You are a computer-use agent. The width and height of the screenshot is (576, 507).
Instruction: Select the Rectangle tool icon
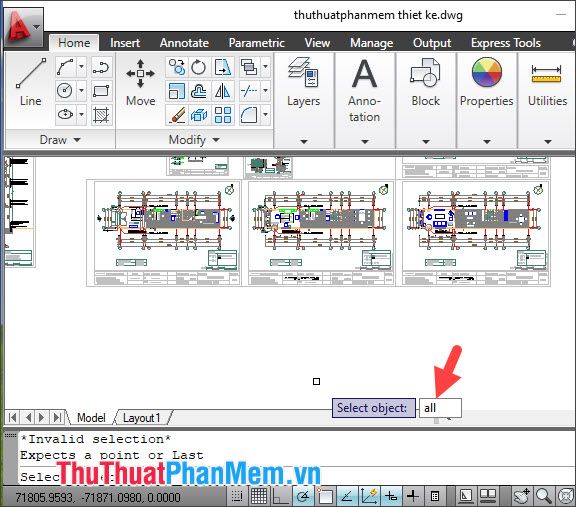(x=101, y=91)
